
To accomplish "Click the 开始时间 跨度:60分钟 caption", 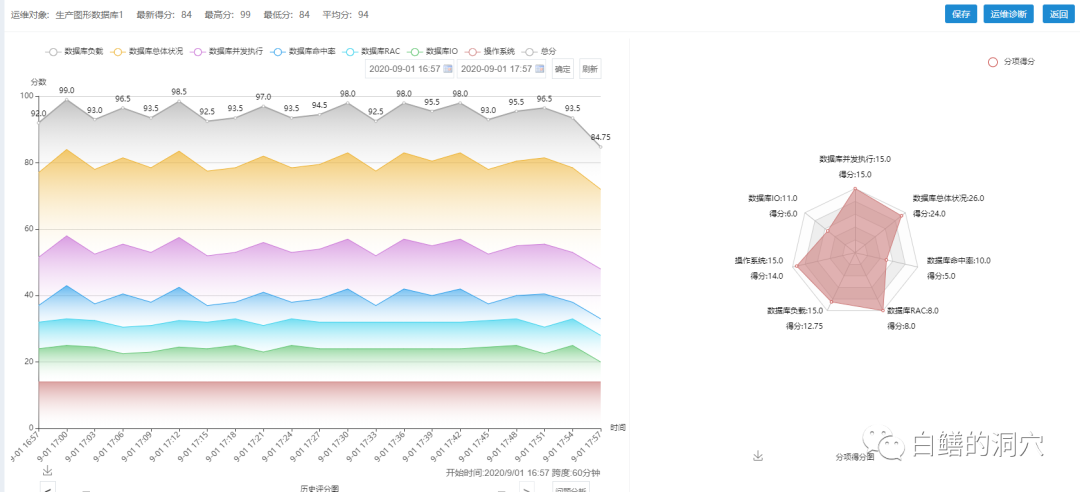I will click(523, 473).
